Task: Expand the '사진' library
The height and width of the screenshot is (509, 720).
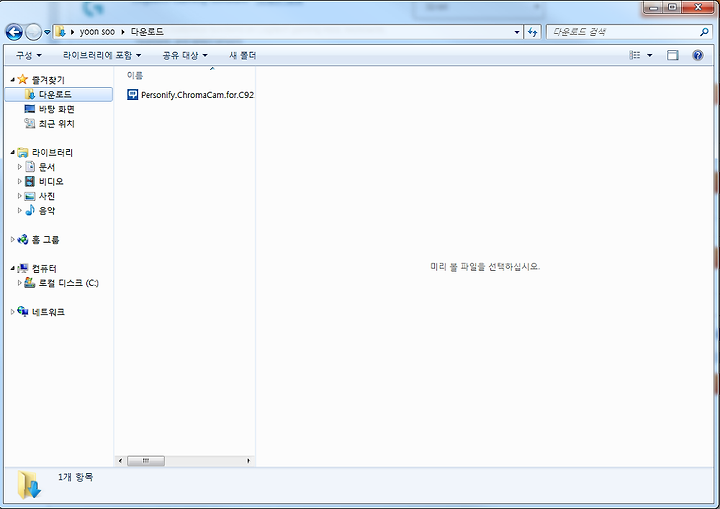Action: [19, 196]
